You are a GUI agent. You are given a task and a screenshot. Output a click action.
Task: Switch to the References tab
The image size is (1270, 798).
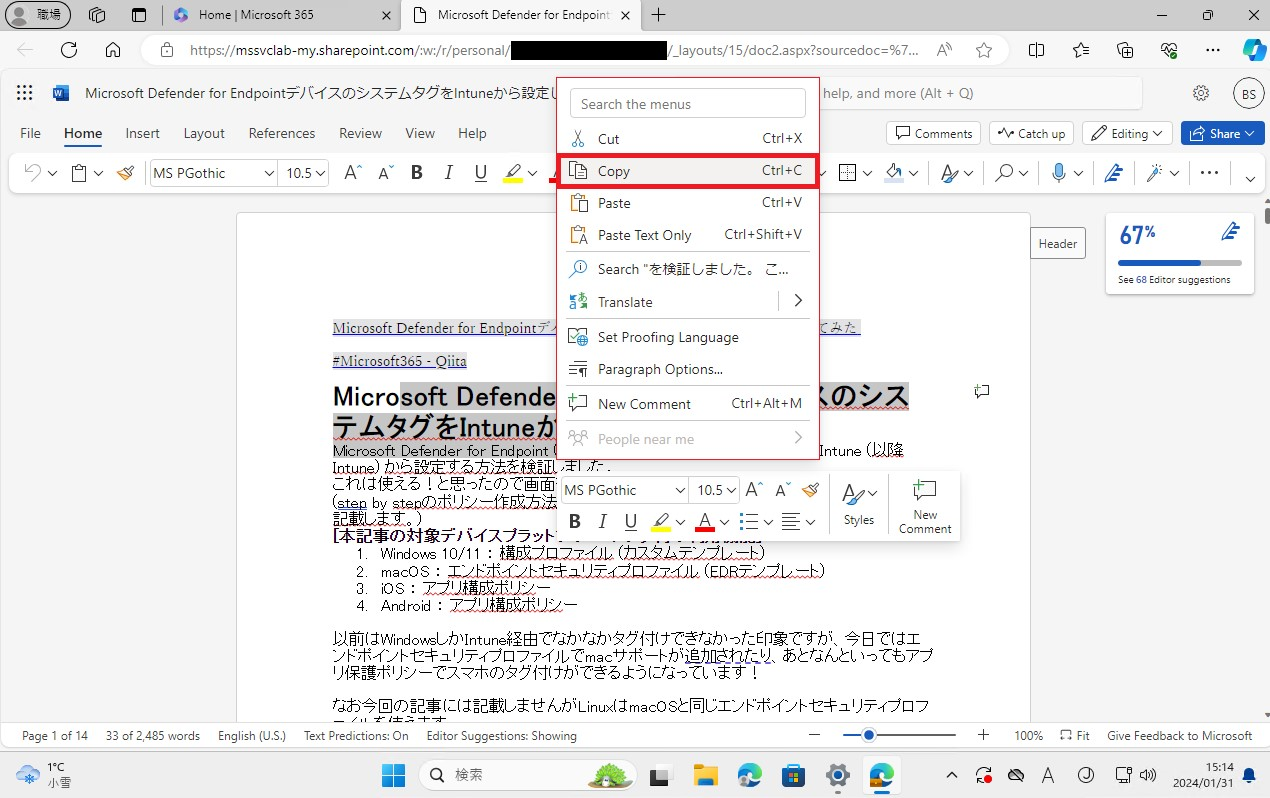tap(282, 133)
